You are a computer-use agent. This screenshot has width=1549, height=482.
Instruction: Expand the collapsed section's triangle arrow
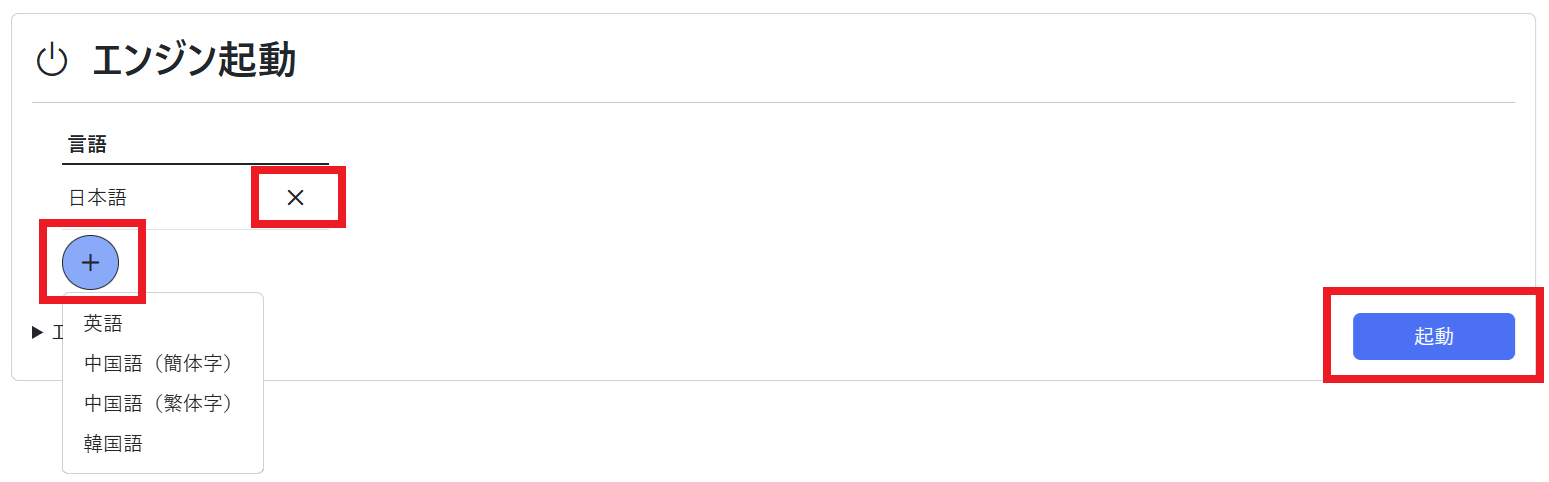[x=38, y=332]
